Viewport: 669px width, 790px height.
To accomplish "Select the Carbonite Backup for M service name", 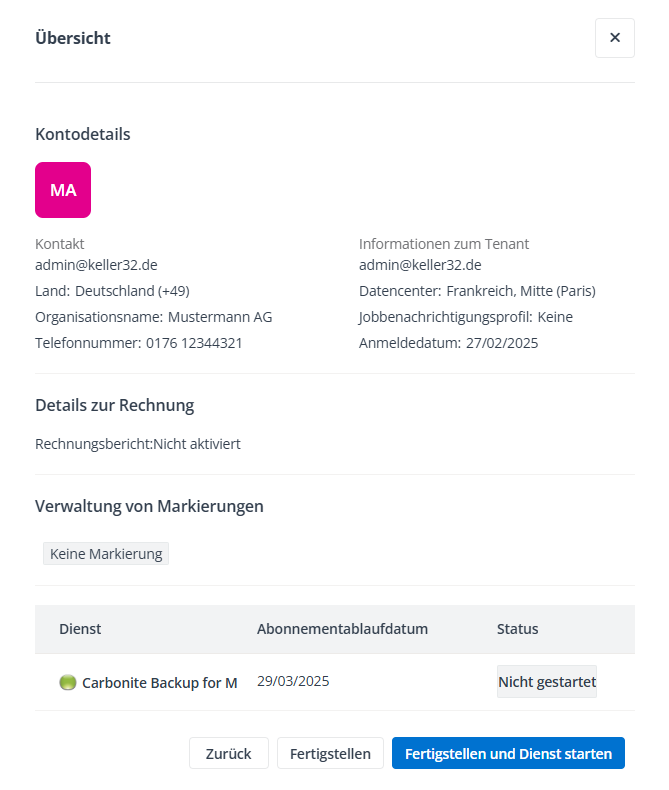I will coord(160,683).
